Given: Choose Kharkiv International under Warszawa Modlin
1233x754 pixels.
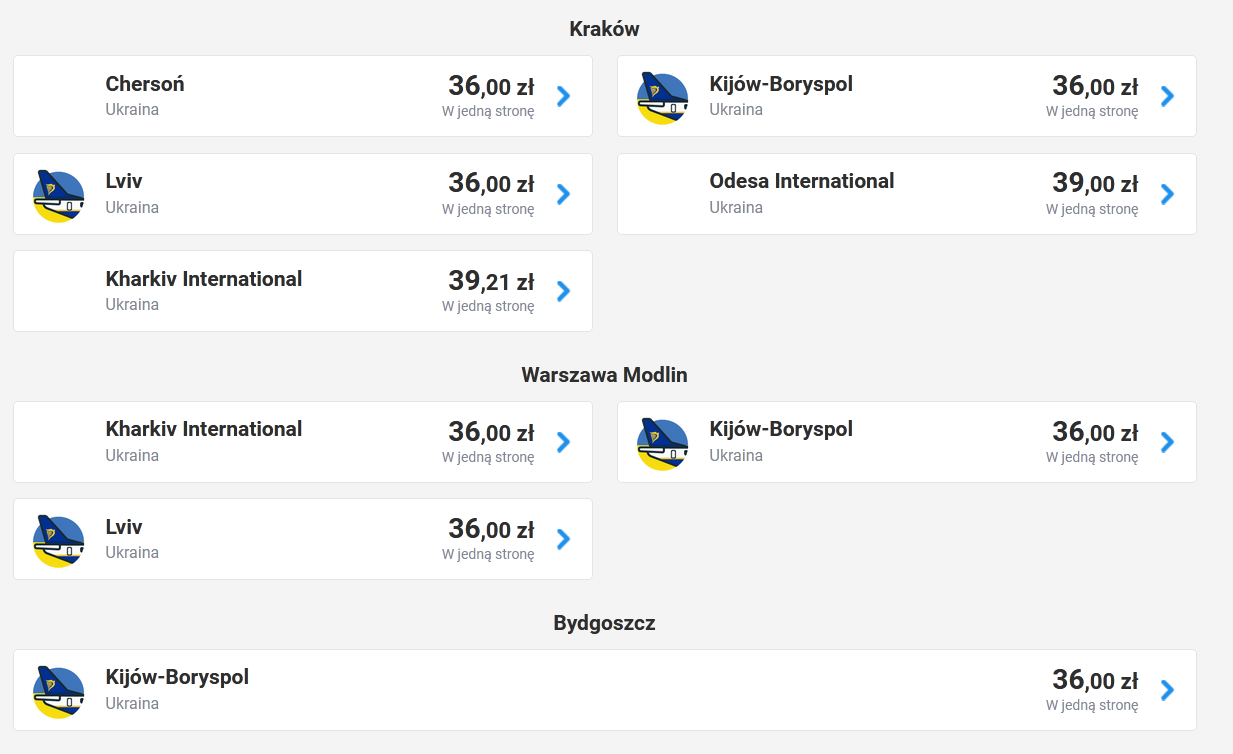Looking at the screenshot, I should (x=204, y=429).
